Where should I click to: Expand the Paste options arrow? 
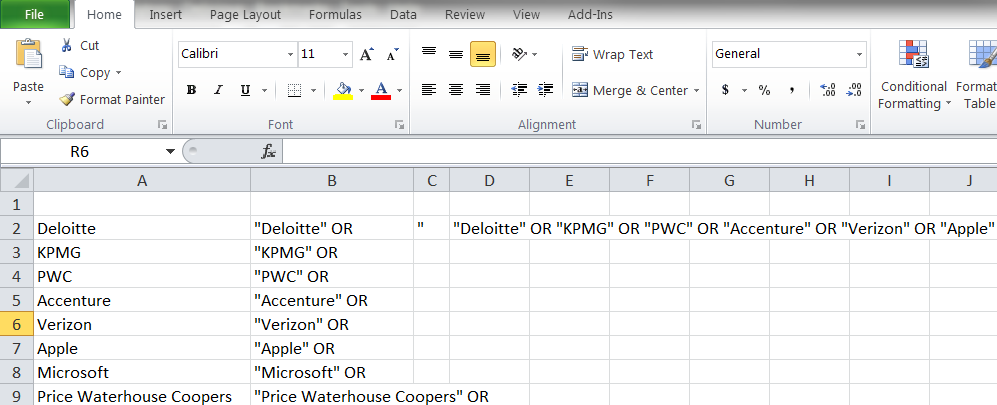point(29,102)
